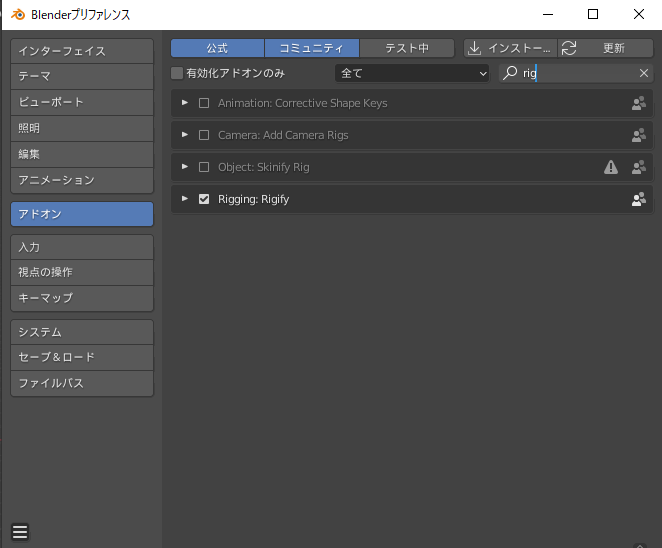Open the システム preferences tab
The width and height of the screenshot is (662, 548).
(x=82, y=332)
